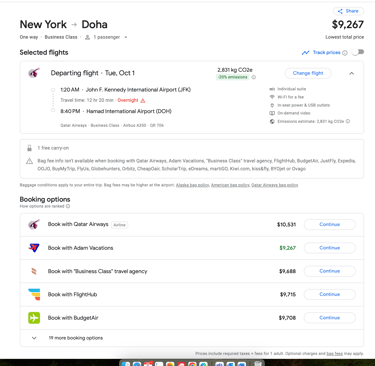Open Track prices info icon
This screenshot has height=366, width=375.
coord(345,53)
